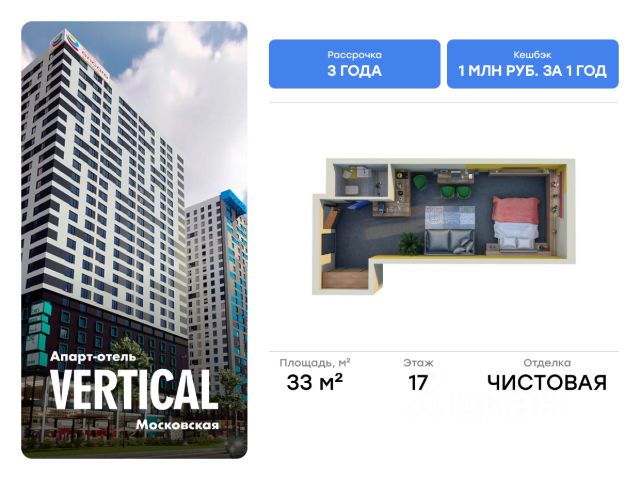Click the gray sofa in floor plan

pos(449,241)
